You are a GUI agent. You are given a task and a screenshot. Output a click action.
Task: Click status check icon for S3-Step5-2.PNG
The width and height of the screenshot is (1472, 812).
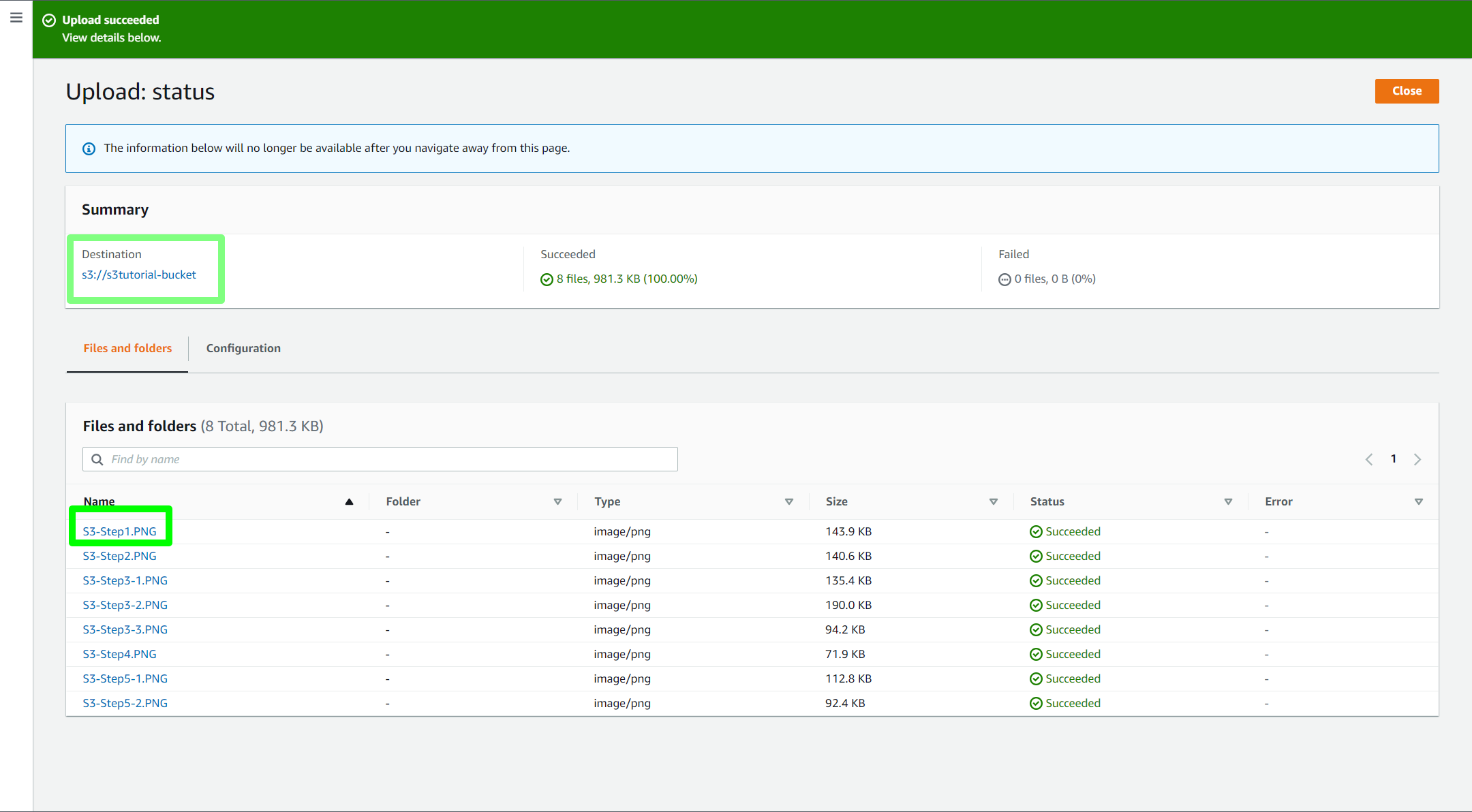pyautogui.click(x=1036, y=703)
